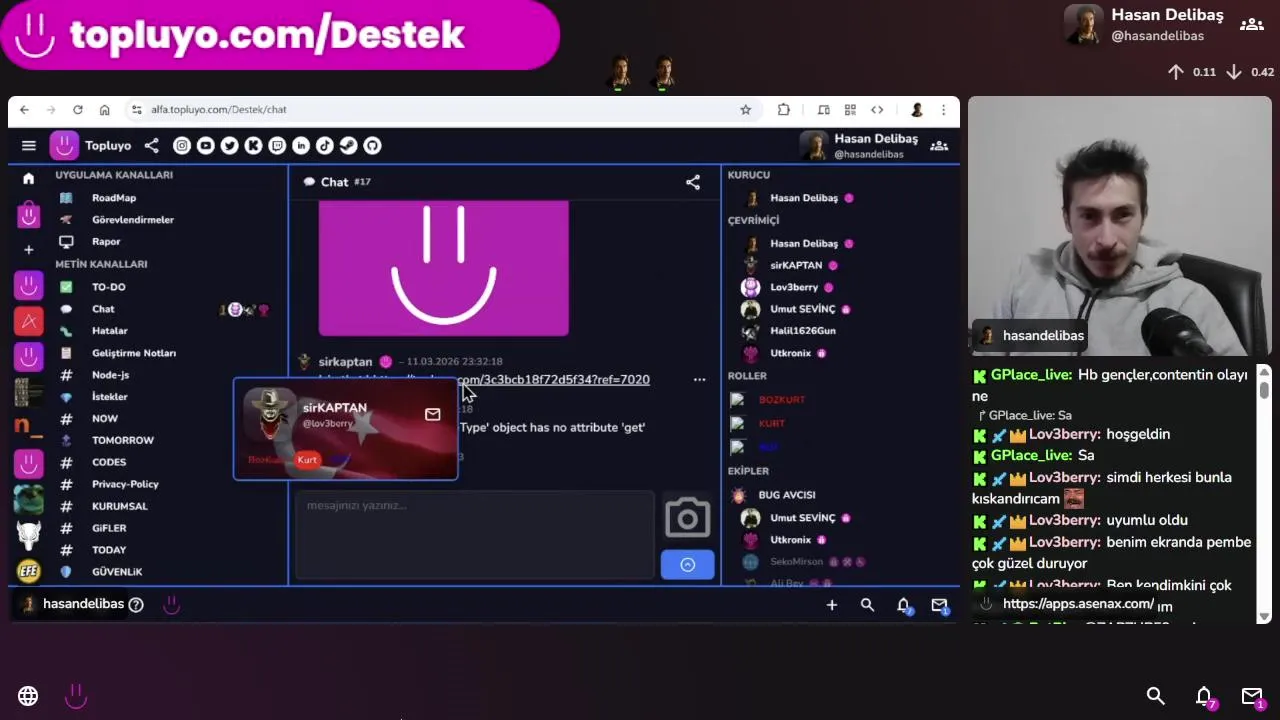
Task: Open the LinkedIn social icon
Action: (x=301, y=146)
